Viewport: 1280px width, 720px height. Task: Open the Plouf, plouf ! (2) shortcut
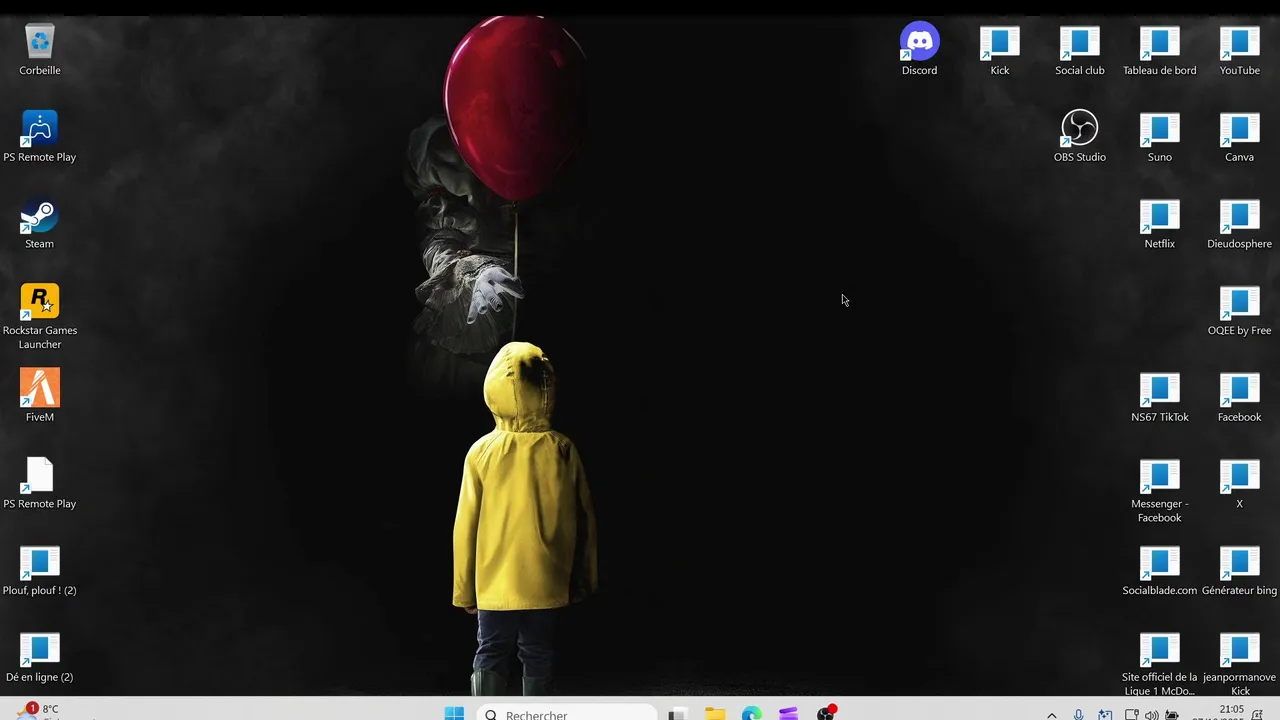click(40, 570)
